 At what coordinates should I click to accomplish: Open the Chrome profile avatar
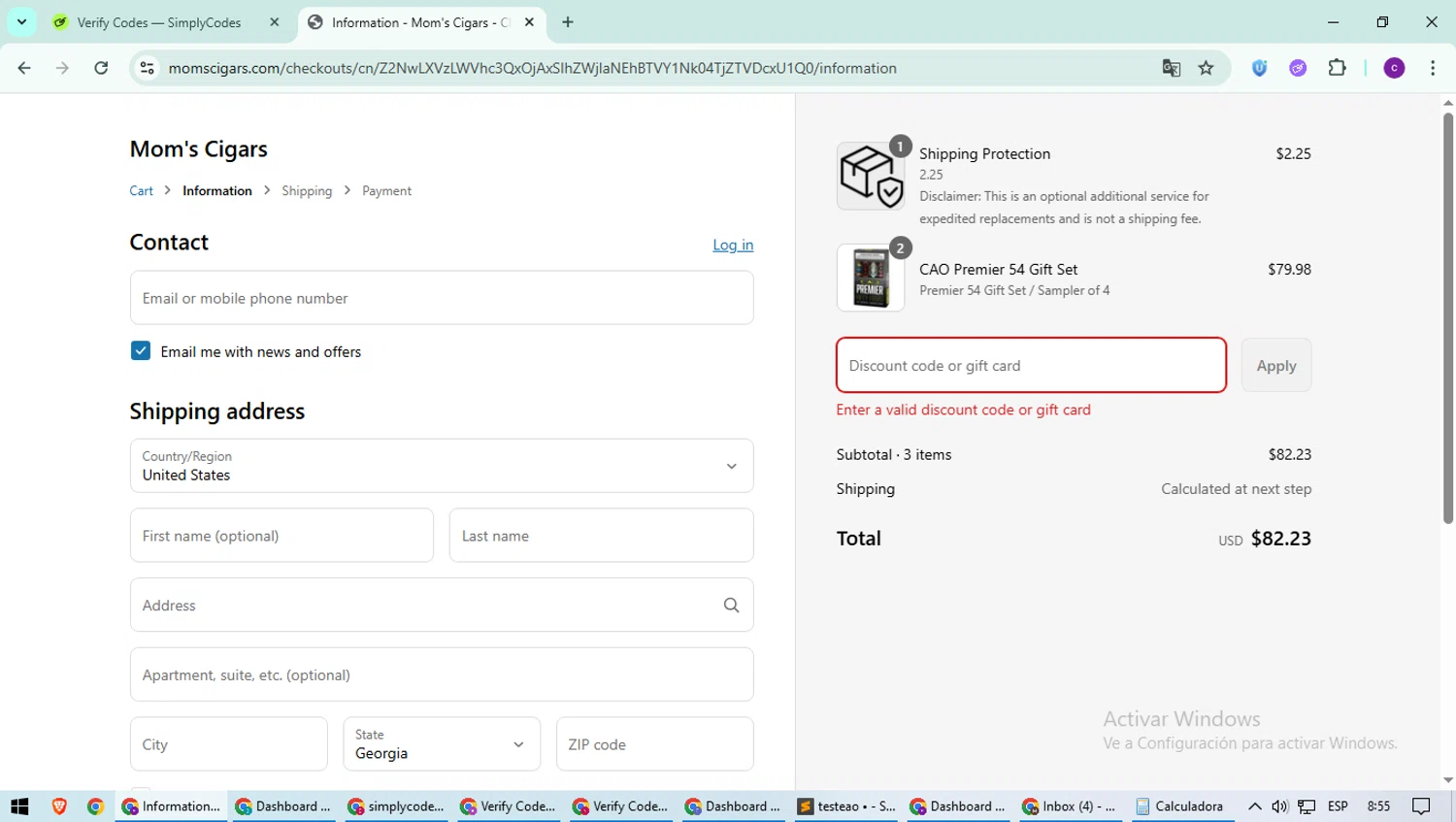coord(1394,68)
